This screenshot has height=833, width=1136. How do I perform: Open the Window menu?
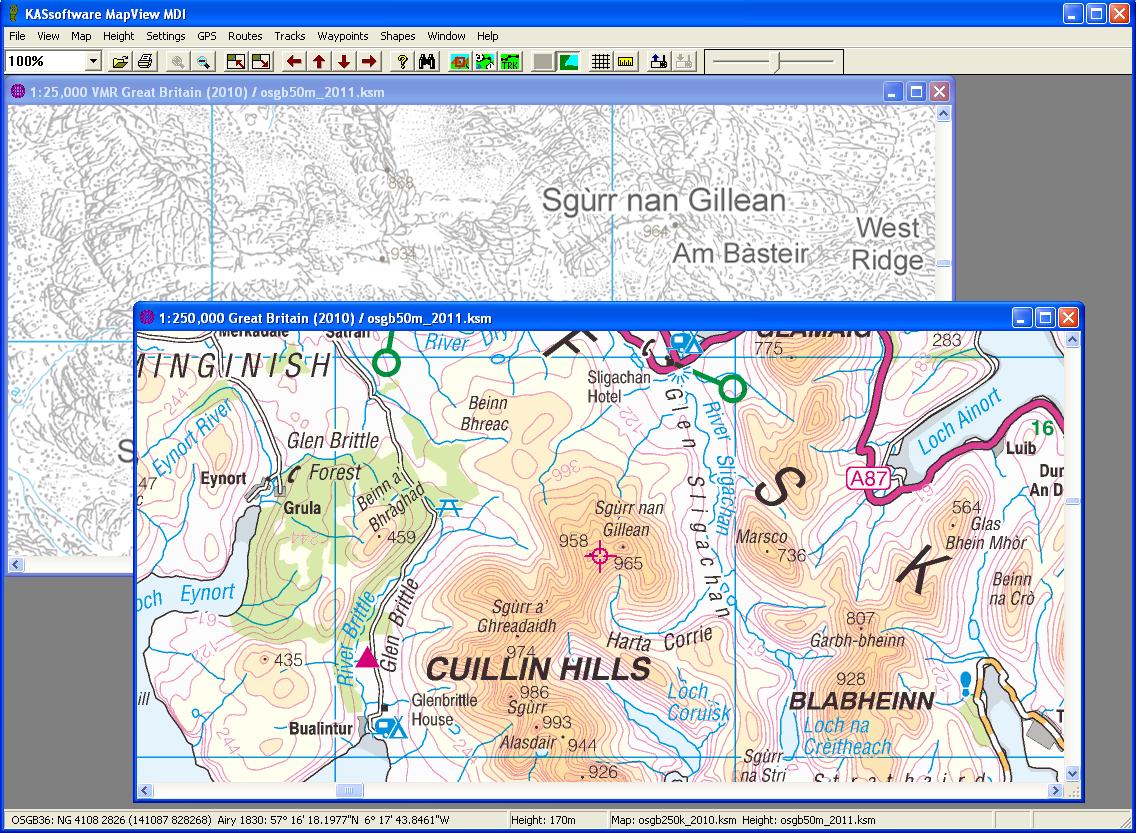point(446,35)
